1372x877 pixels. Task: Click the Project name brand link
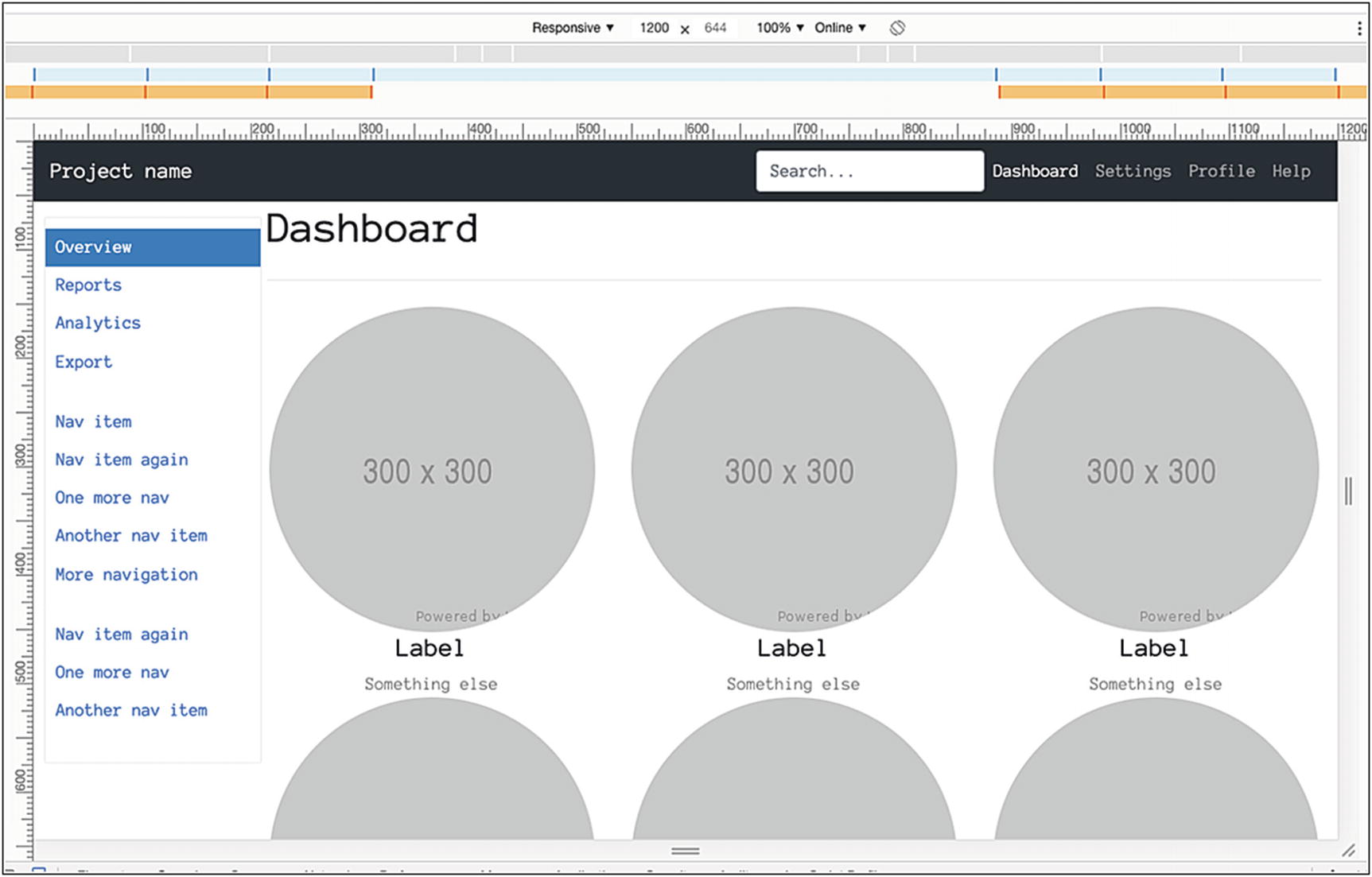point(121,171)
